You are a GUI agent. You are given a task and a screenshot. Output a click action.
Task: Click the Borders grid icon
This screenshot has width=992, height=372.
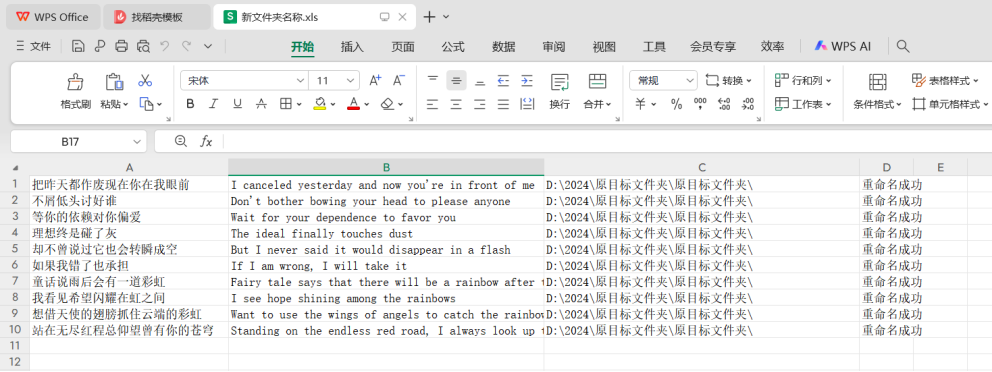click(285, 104)
